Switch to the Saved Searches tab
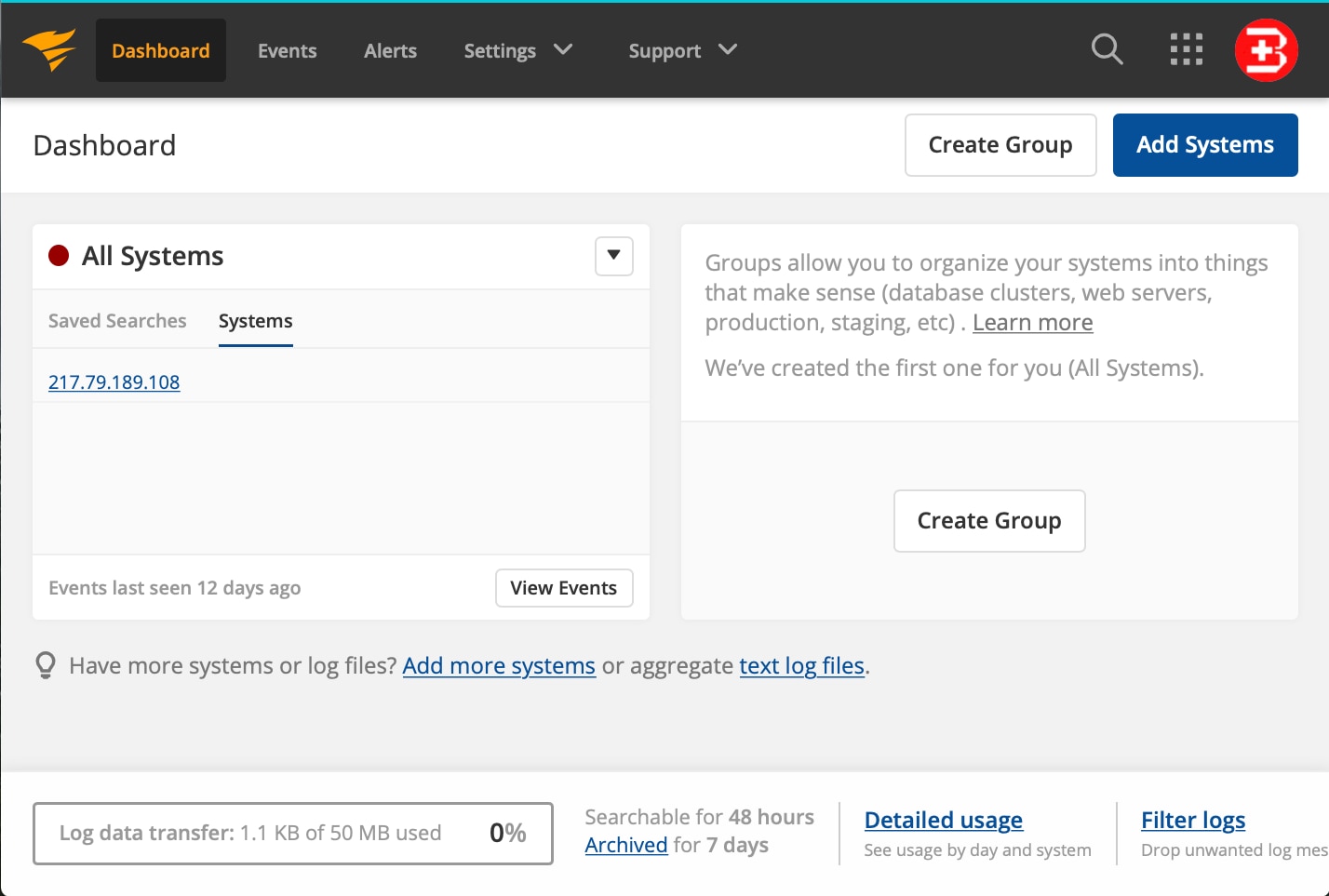The height and width of the screenshot is (896, 1329). click(117, 320)
